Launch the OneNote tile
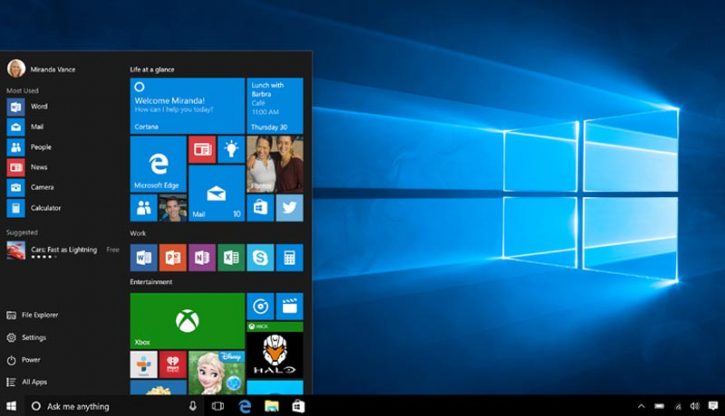The width and height of the screenshot is (725, 416). (202, 258)
